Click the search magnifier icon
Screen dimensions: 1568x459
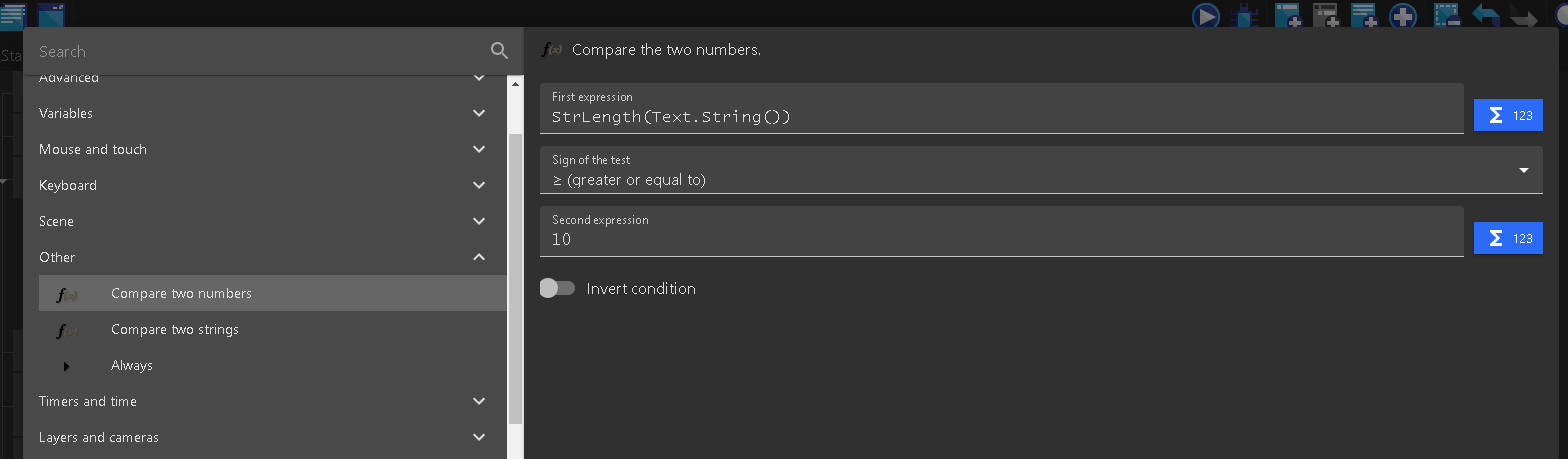(x=499, y=51)
